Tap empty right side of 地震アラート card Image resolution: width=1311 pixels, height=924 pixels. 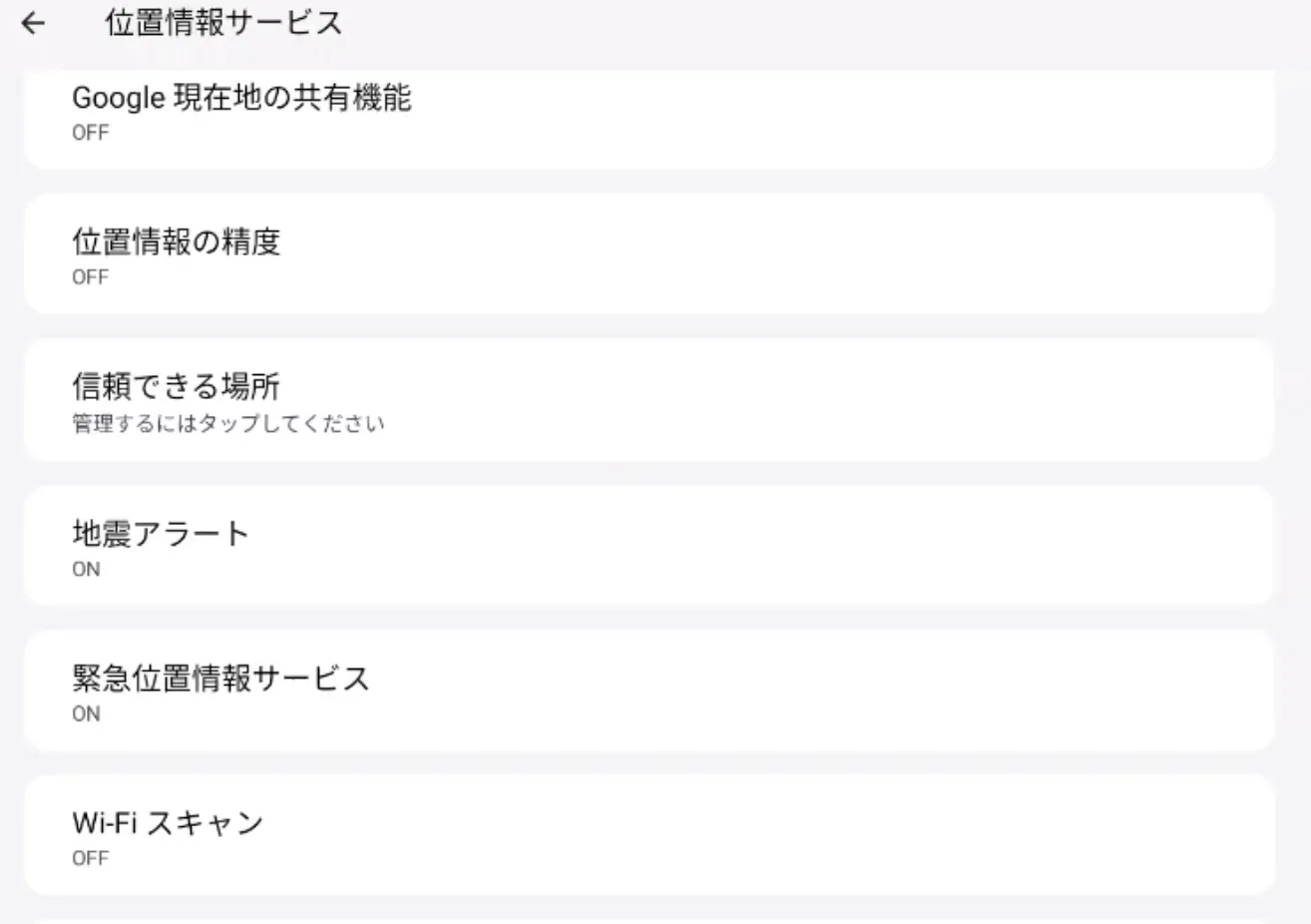(x=998, y=546)
